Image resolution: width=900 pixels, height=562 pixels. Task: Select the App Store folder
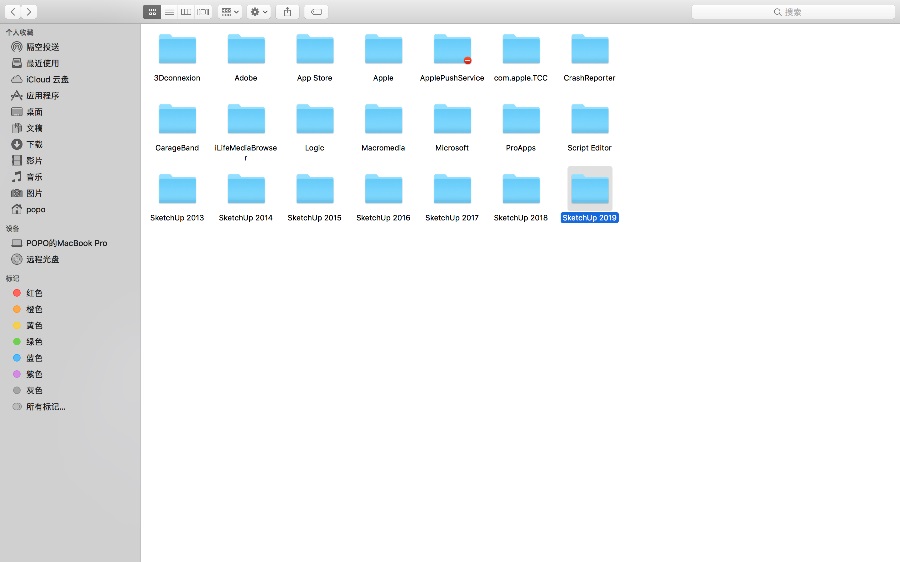click(315, 49)
